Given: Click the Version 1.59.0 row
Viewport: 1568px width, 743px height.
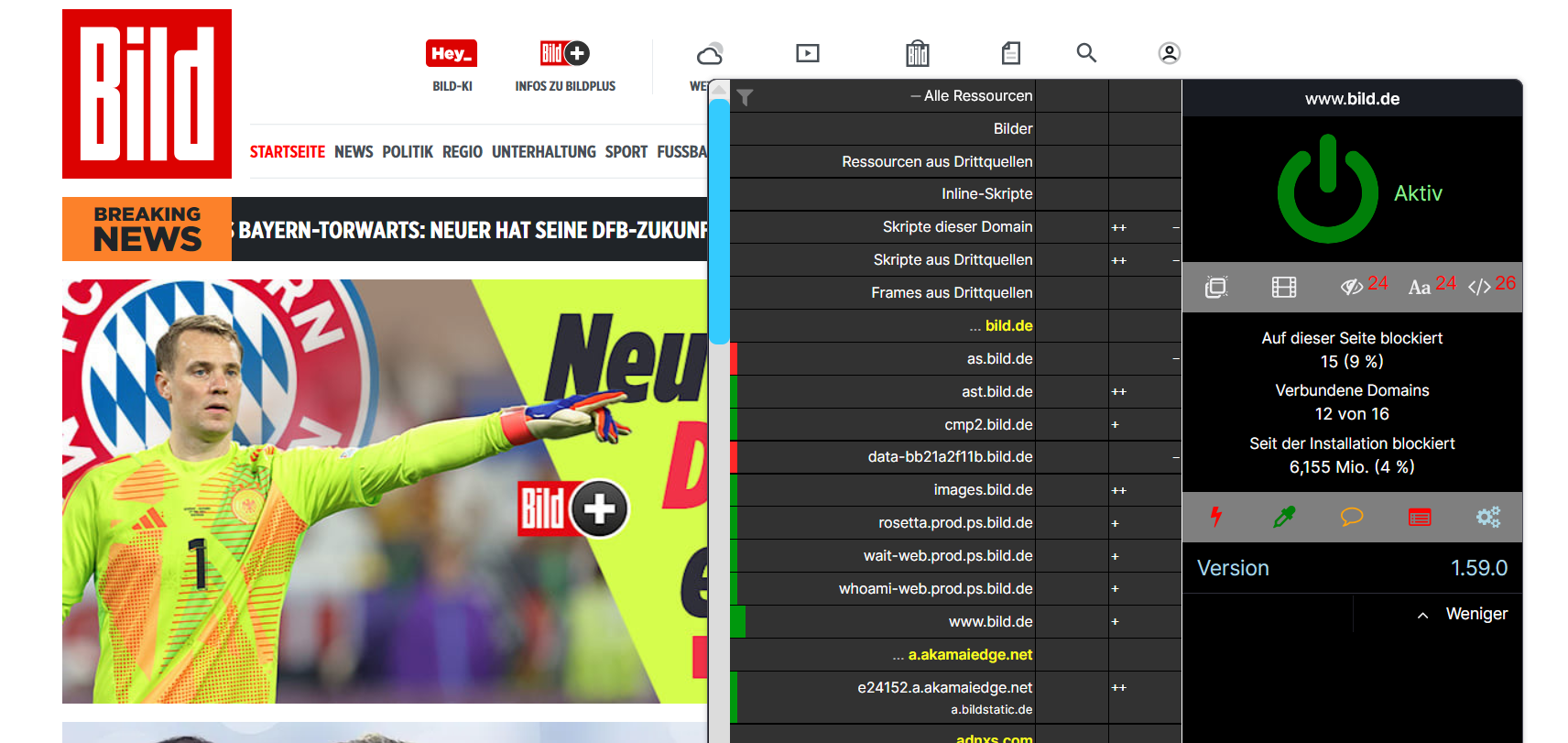Looking at the screenshot, I should click(x=1352, y=568).
